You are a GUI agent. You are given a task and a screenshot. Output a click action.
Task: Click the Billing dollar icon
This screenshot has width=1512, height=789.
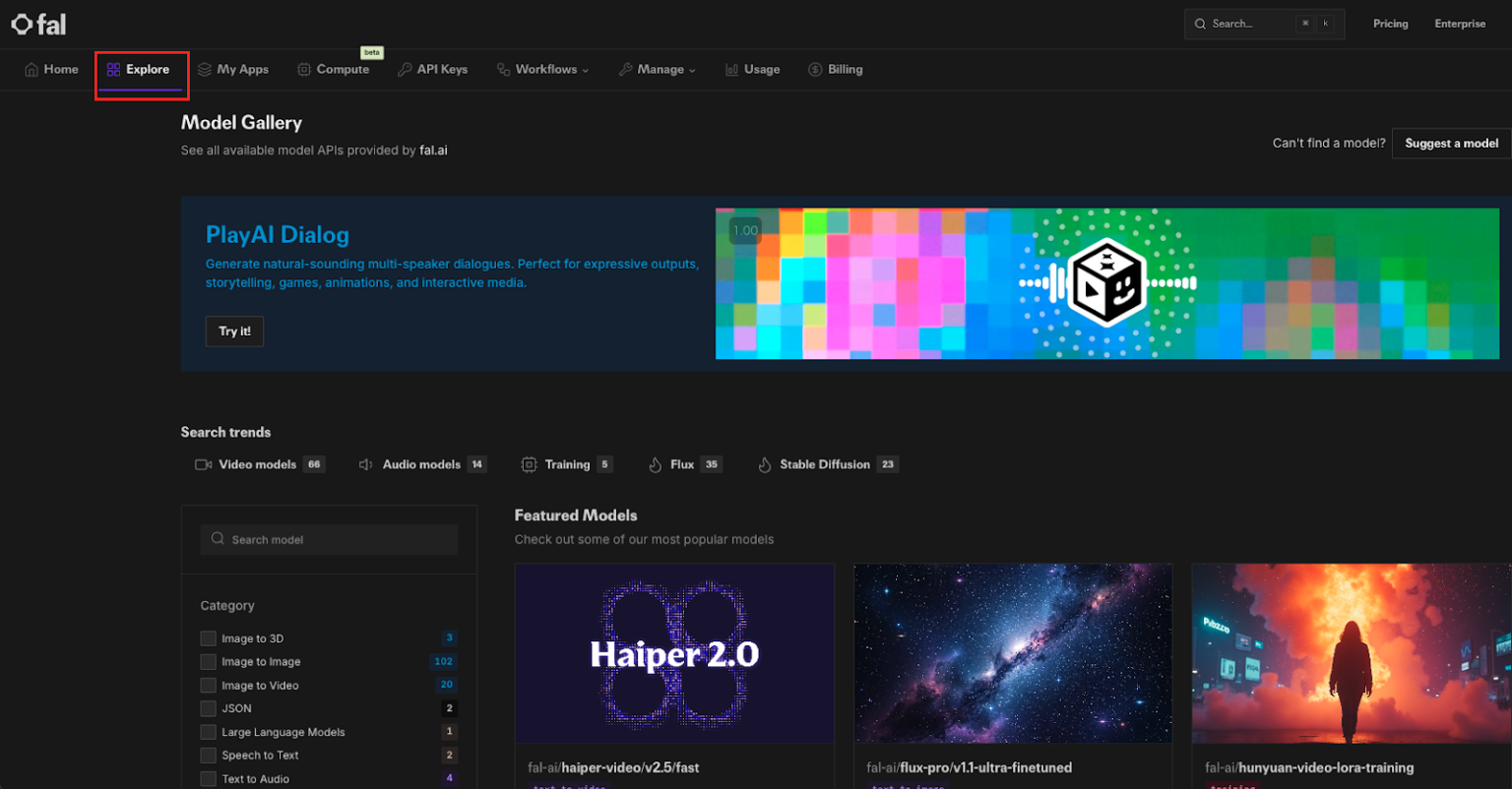point(815,70)
